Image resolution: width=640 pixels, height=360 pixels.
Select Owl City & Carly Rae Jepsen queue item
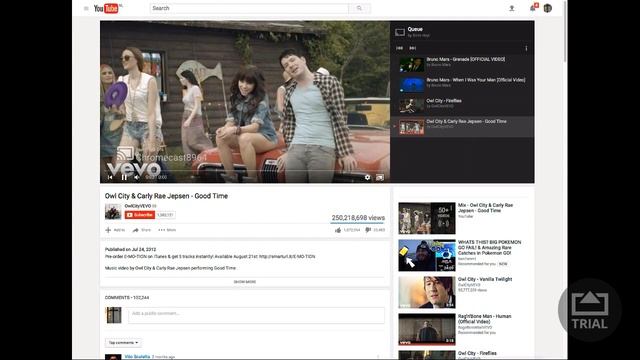[x=462, y=127]
